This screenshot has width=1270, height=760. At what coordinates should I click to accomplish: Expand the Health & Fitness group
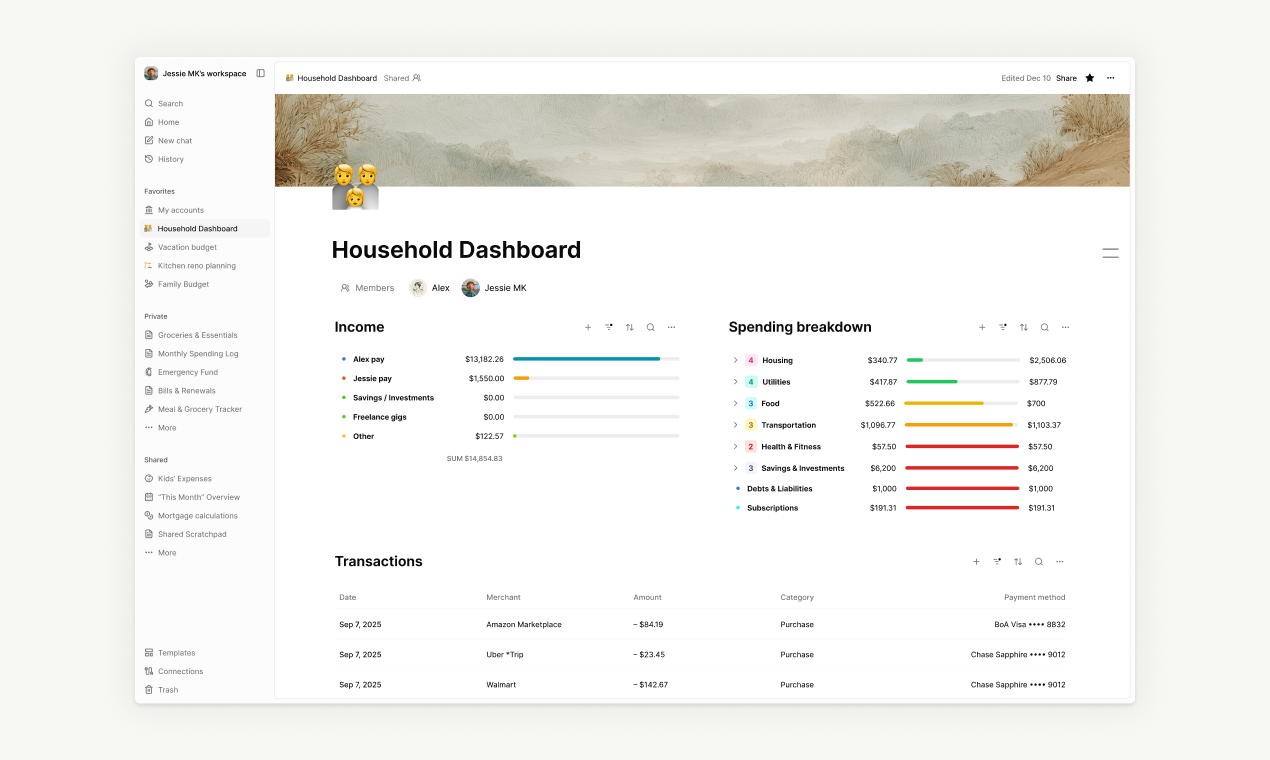[x=735, y=447]
